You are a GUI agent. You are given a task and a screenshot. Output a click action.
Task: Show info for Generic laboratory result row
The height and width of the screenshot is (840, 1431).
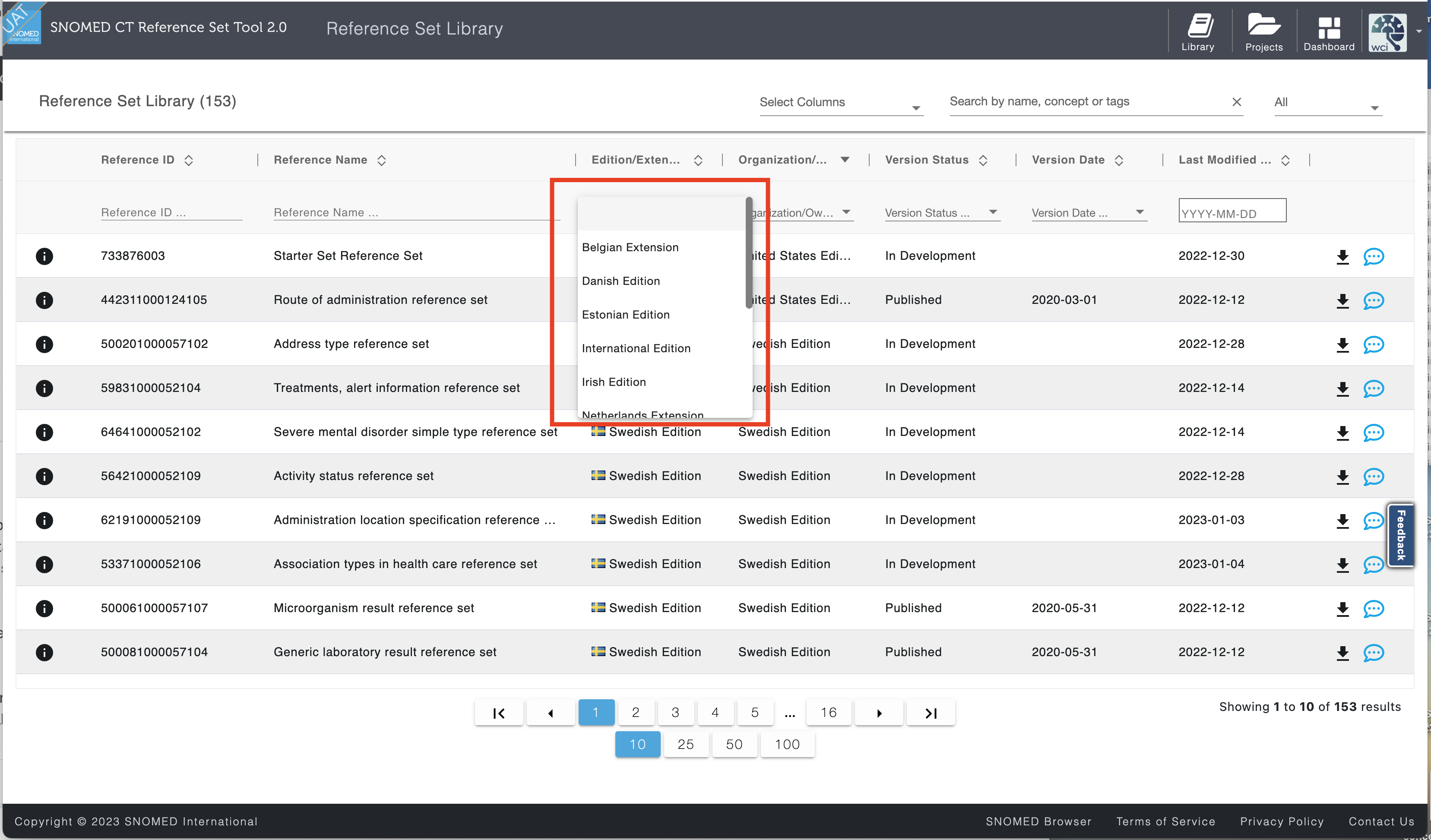tap(44, 652)
